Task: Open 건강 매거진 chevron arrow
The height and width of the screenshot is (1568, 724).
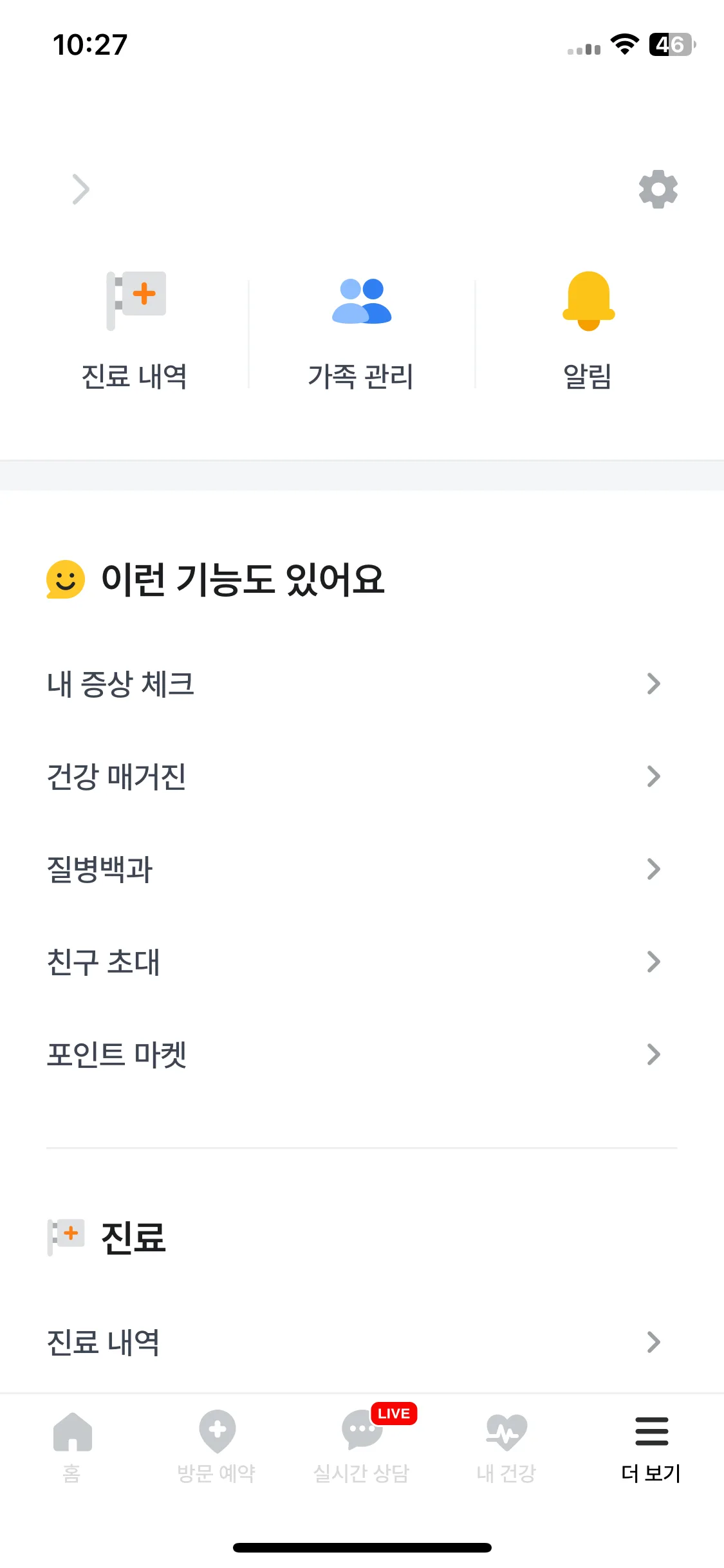Action: point(653,776)
